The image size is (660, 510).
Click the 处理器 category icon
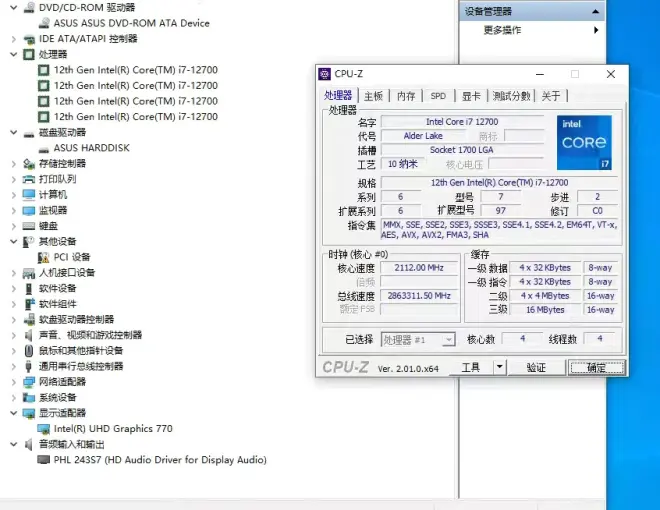(x=29, y=54)
